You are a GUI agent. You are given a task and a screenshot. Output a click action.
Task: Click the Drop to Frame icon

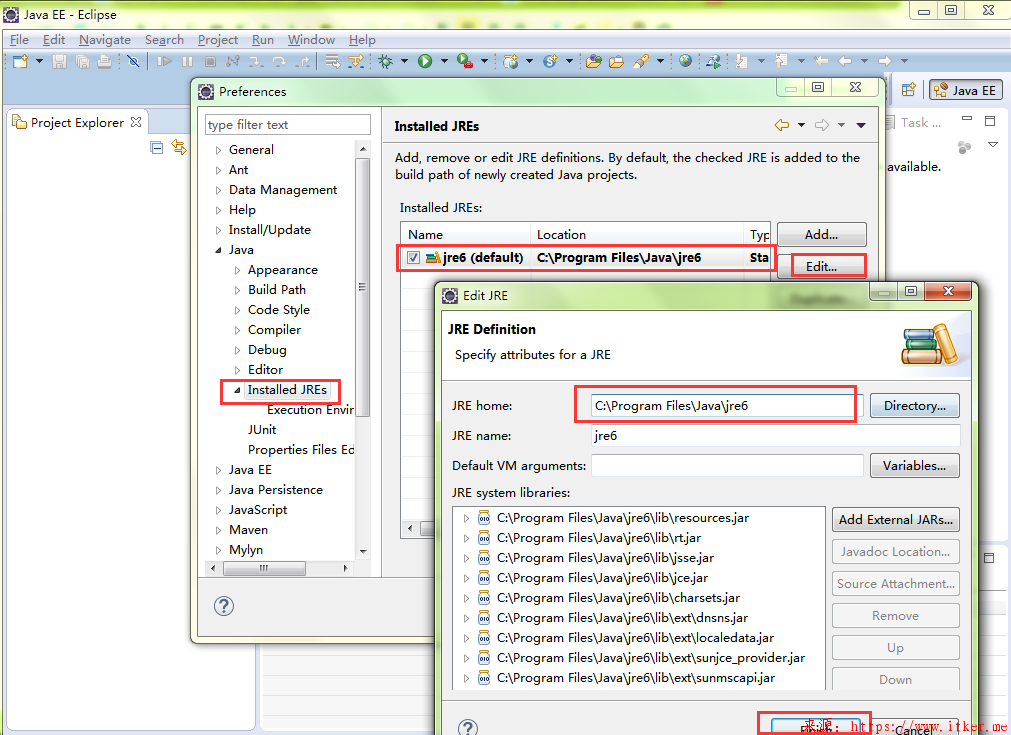pos(333,61)
